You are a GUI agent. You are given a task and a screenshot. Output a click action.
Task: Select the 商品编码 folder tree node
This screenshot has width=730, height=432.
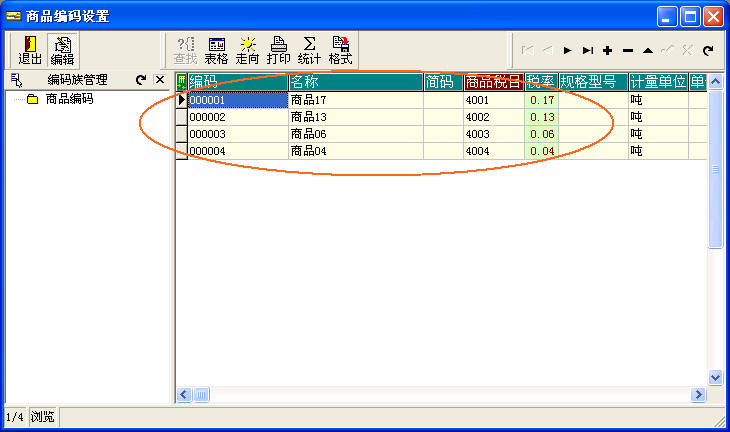tap(69, 99)
